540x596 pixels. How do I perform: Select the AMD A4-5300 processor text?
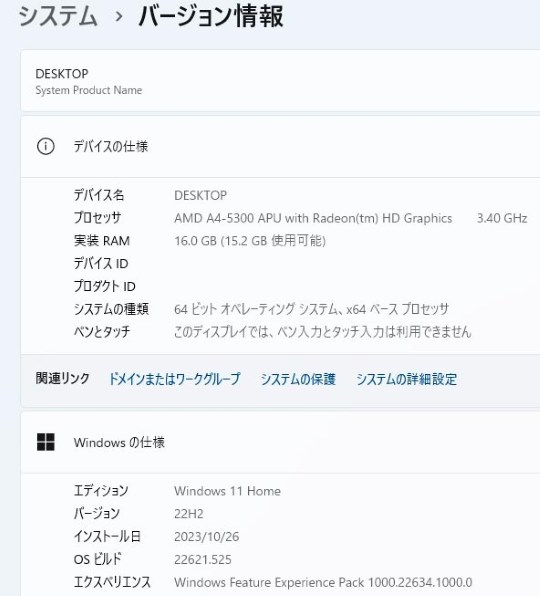313,218
